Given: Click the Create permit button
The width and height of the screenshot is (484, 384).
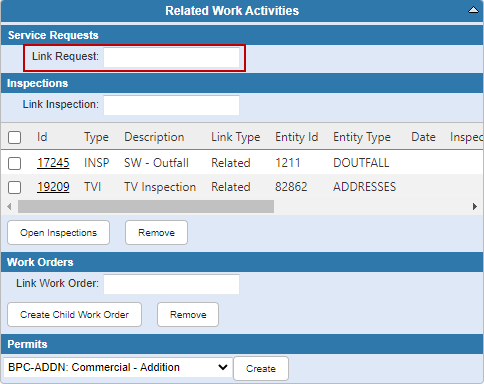Looking at the screenshot, I should tap(261, 369).
